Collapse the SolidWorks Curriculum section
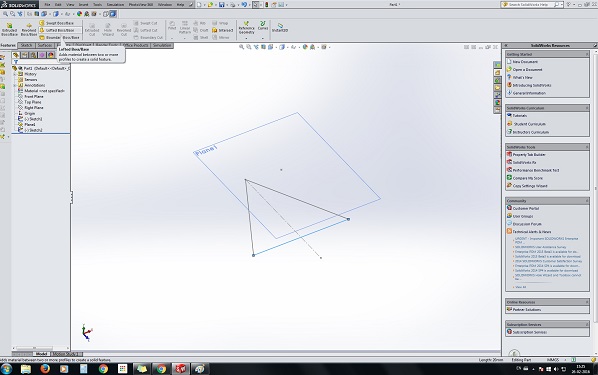This screenshot has width=598, height=375. tap(587, 108)
